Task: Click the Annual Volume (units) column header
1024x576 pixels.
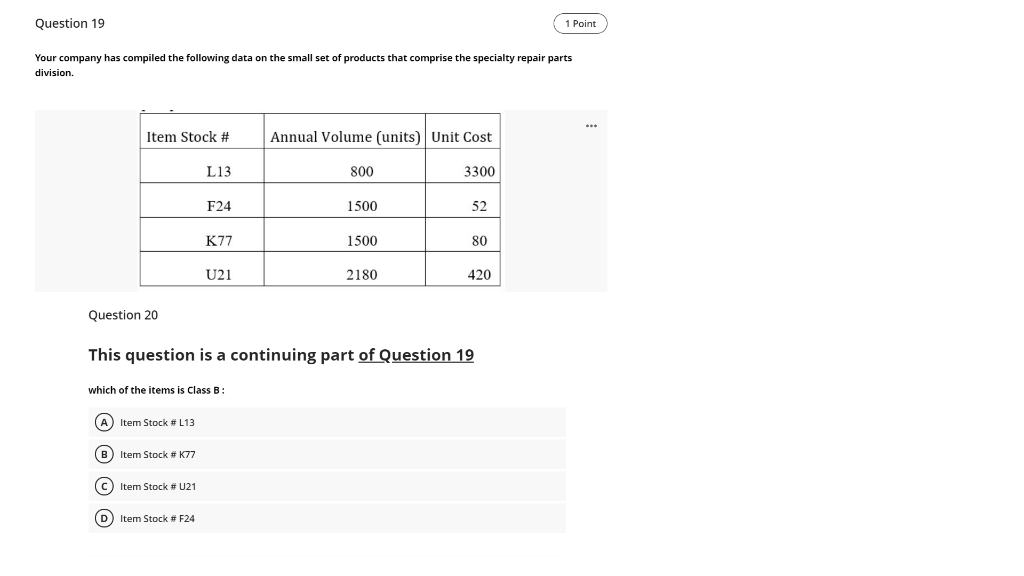Action: [x=345, y=136]
